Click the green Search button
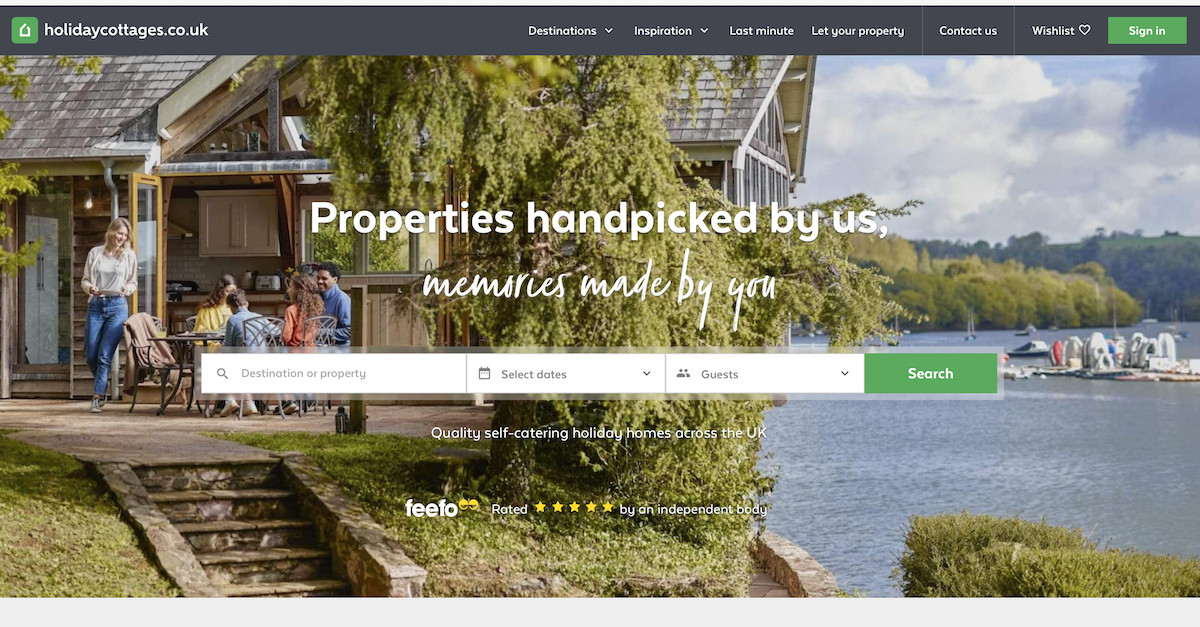This screenshot has height=627, width=1200. point(931,373)
